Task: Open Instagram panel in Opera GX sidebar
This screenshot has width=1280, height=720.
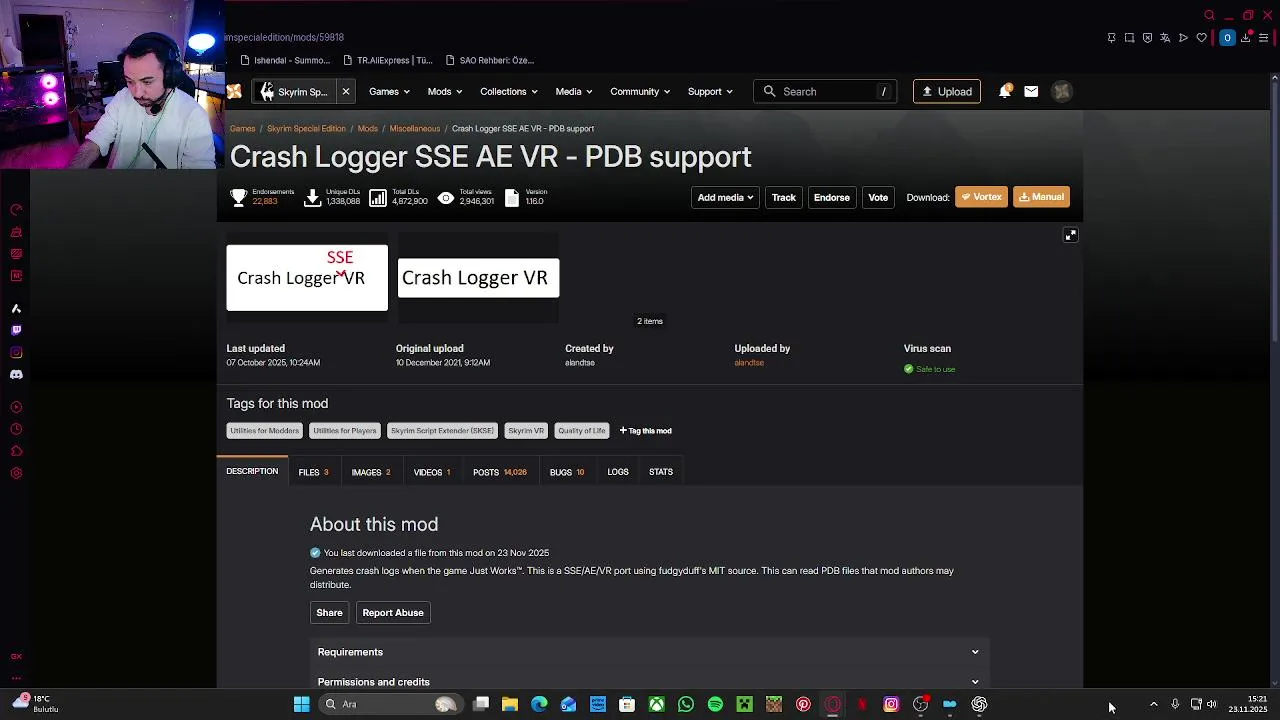Action: point(16,352)
